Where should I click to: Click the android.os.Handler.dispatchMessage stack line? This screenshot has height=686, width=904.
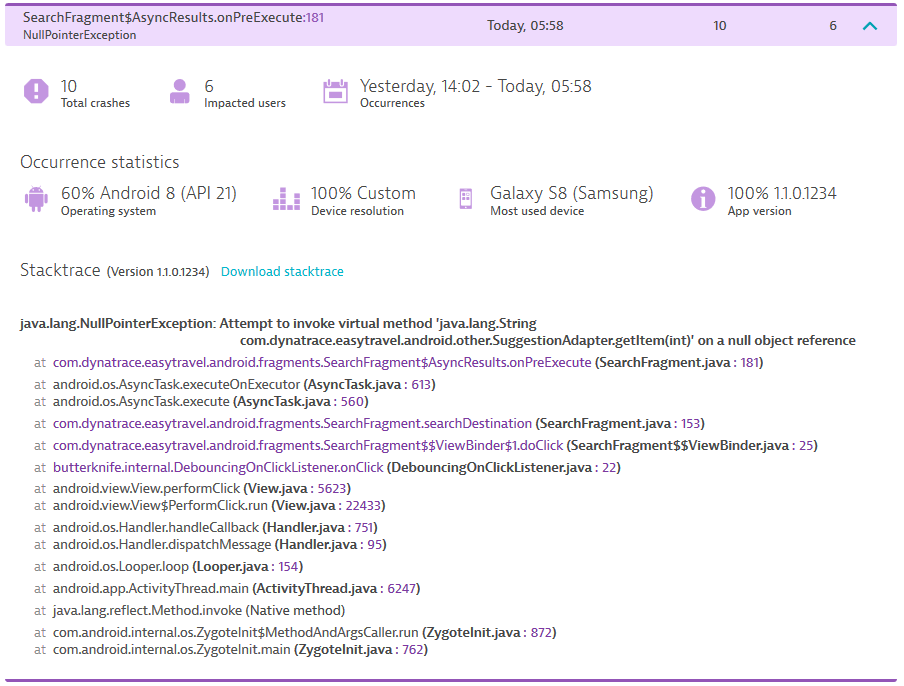210,545
